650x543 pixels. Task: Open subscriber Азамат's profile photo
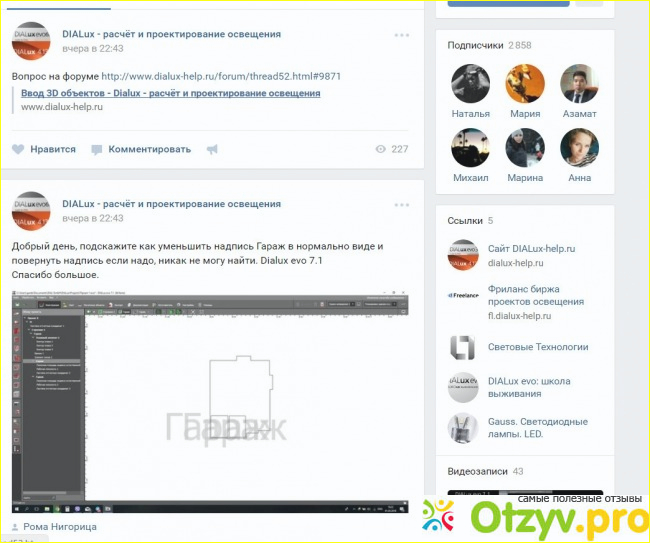579,84
